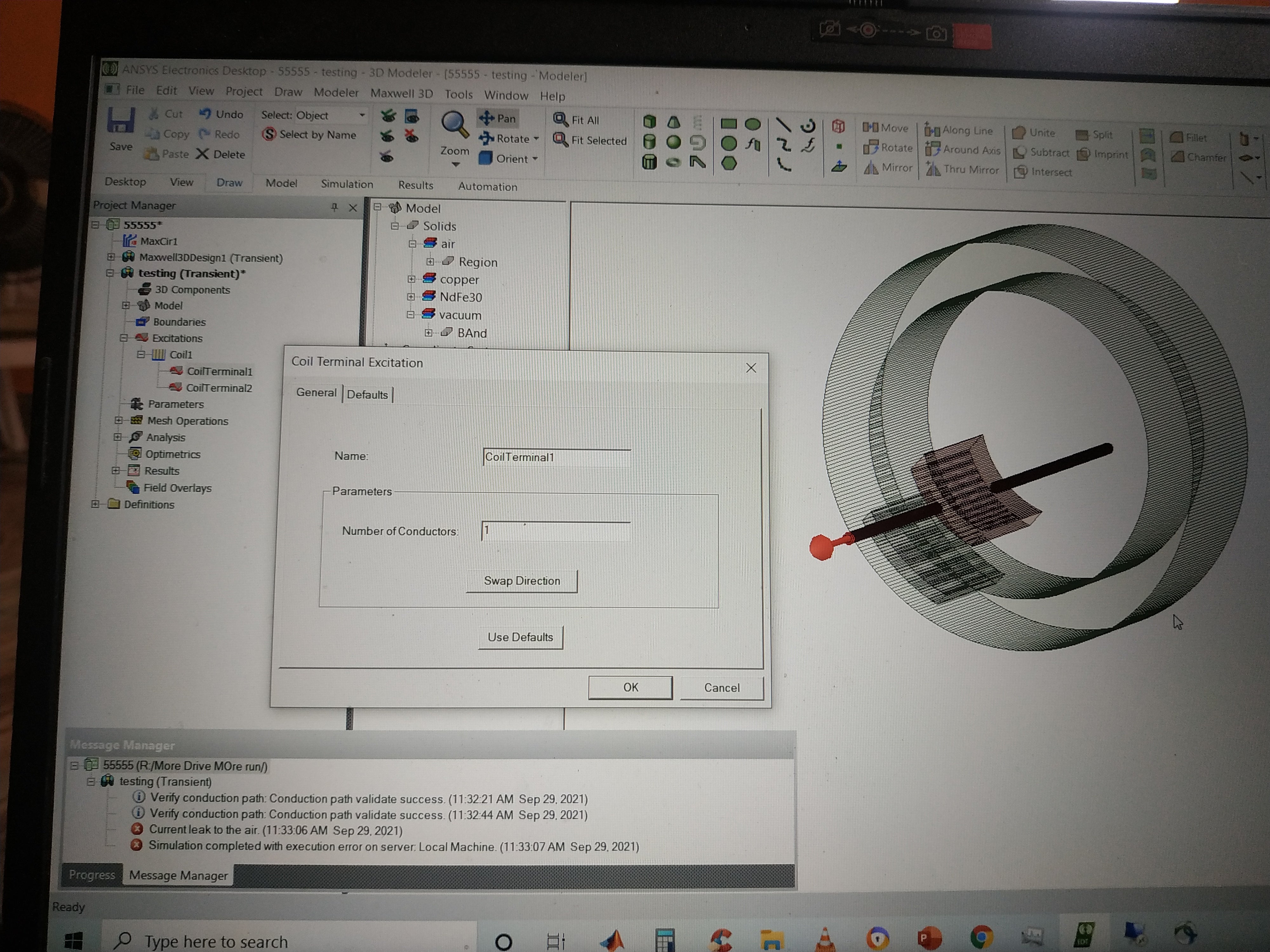Collapse the vacuum material node
The width and height of the screenshot is (1270, 952).
pos(411,314)
